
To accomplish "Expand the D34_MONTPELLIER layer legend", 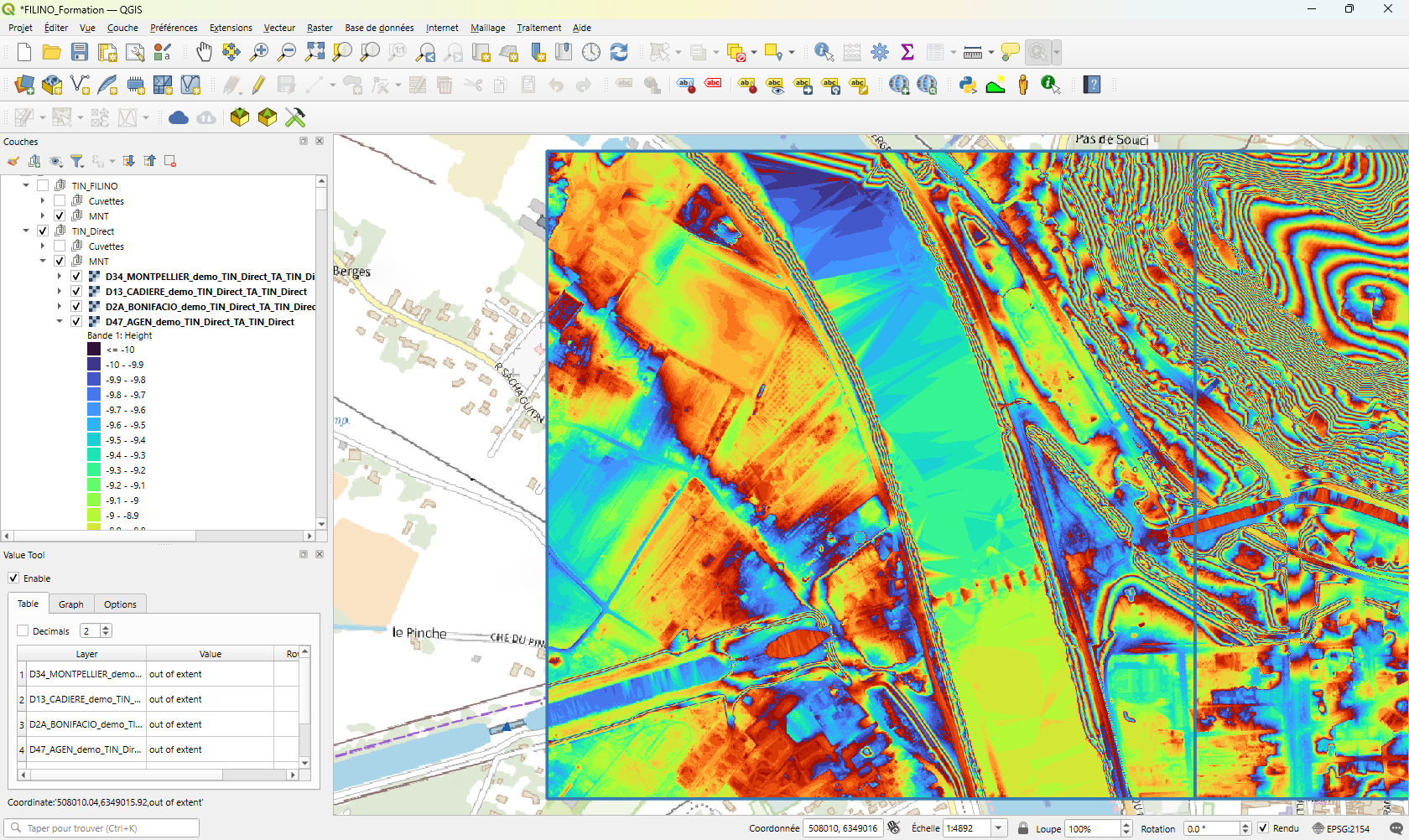I will [x=60, y=277].
